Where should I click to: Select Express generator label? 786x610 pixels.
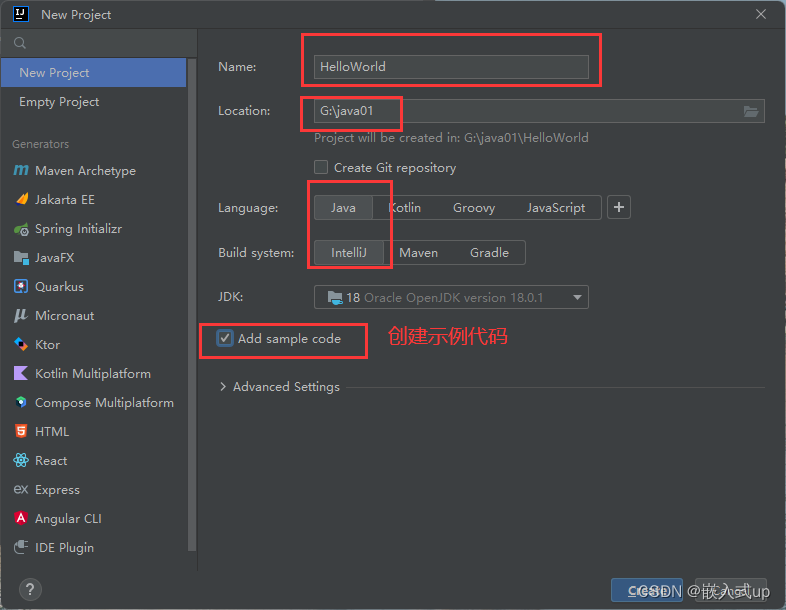coord(57,490)
